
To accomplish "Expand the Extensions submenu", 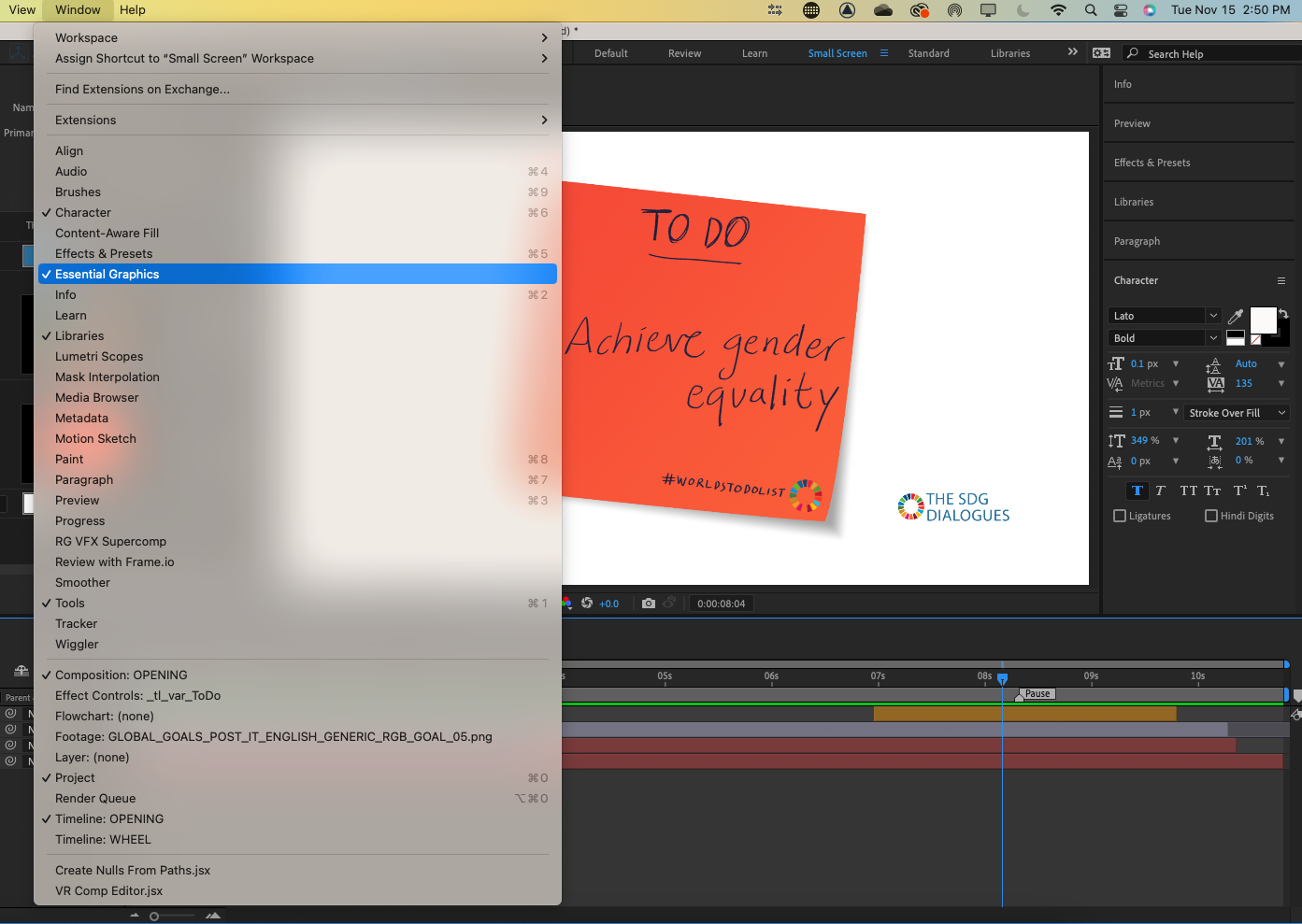I will pyautogui.click(x=297, y=120).
